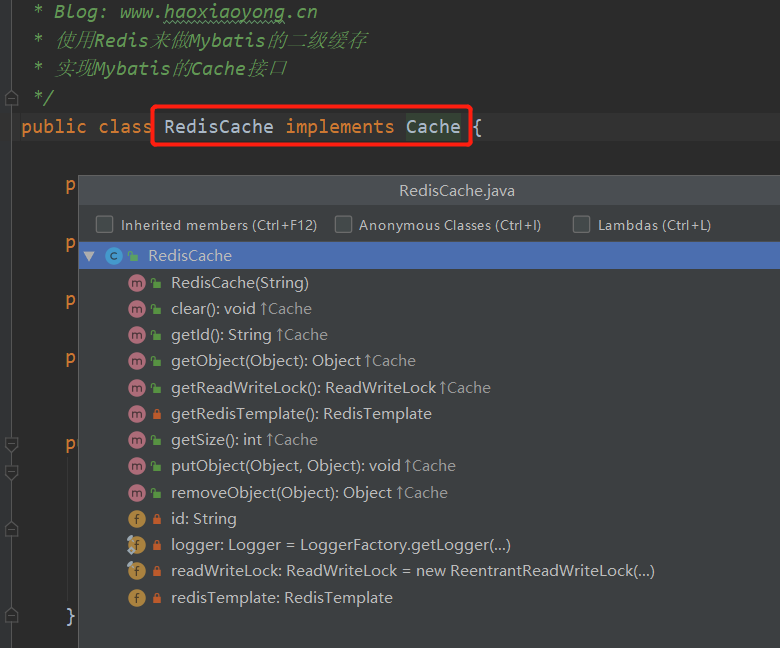Click the class icon beside RedisCache
Screen dimensions: 780x648
(114, 256)
